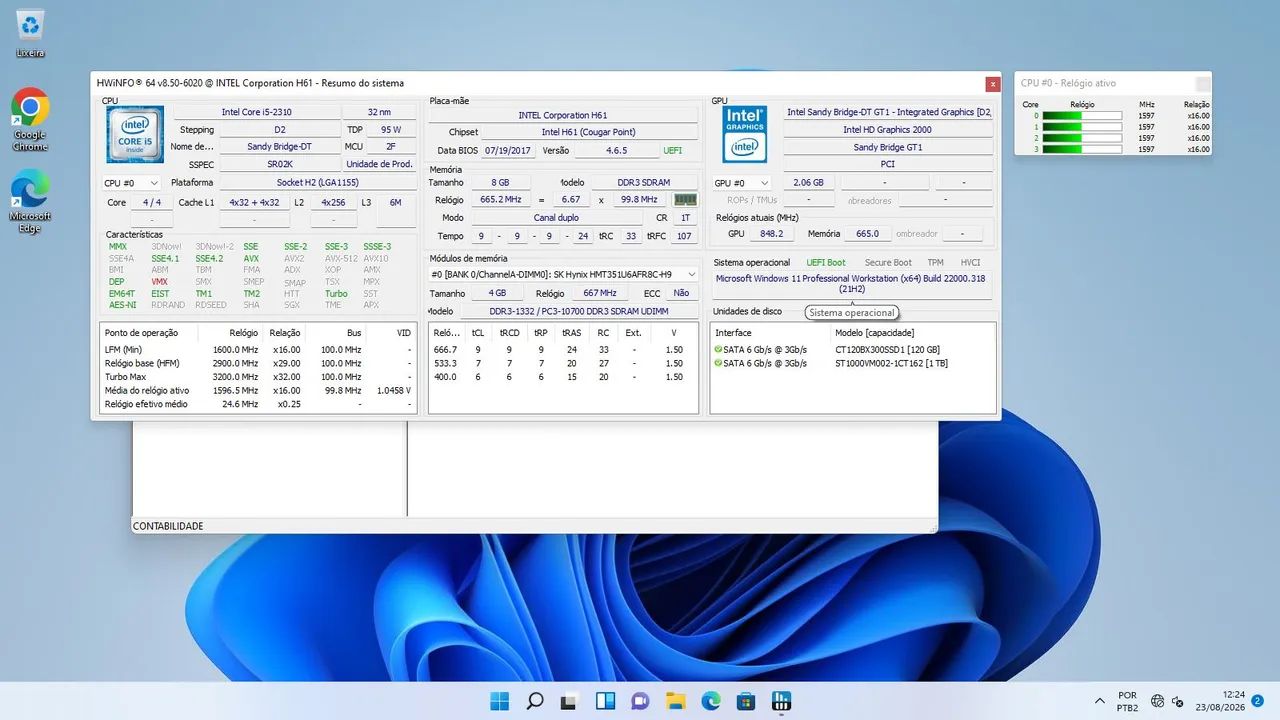Open Microsoft Edge from the taskbar
This screenshot has width=1280, height=720.
coord(711,701)
